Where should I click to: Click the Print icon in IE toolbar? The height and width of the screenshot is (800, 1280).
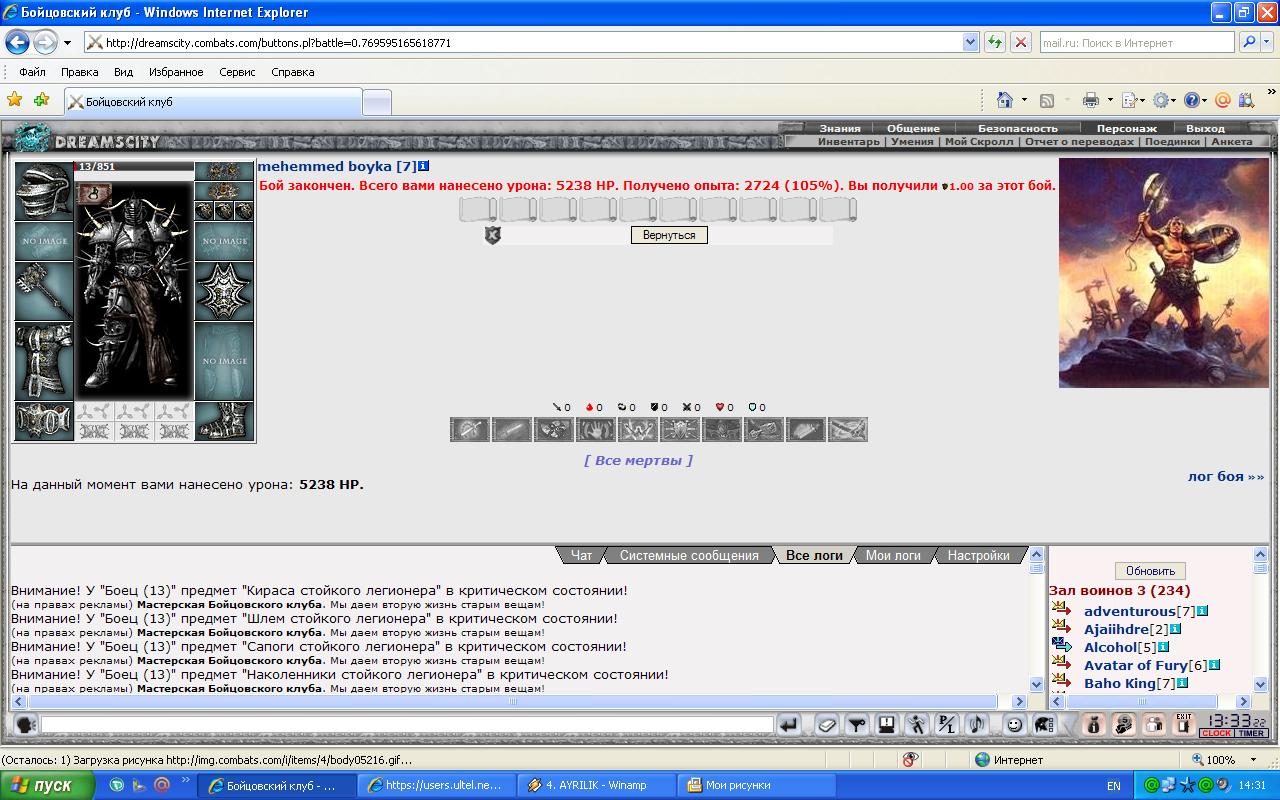pyautogui.click(x=1090, y=100)
